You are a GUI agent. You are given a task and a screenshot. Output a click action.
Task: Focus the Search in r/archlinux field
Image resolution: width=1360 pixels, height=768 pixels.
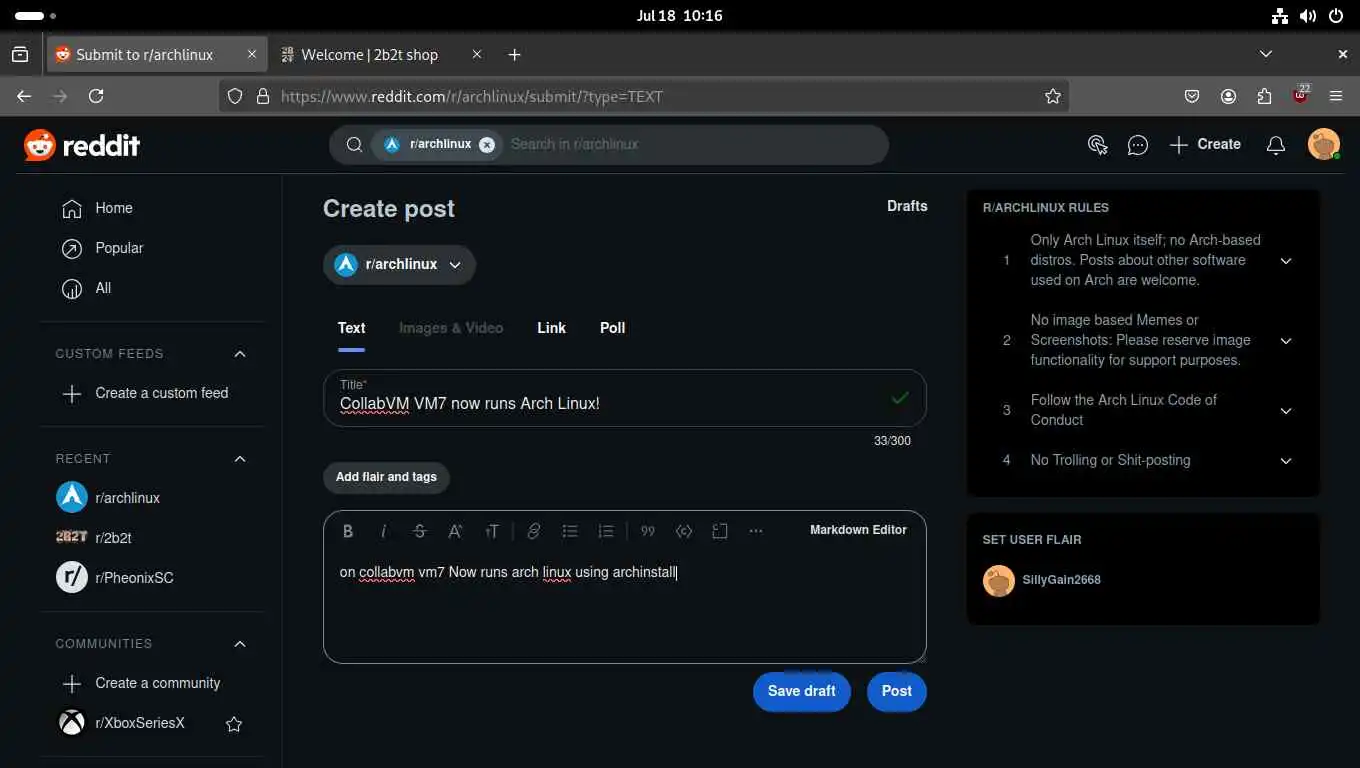click(x=690, y=144)
